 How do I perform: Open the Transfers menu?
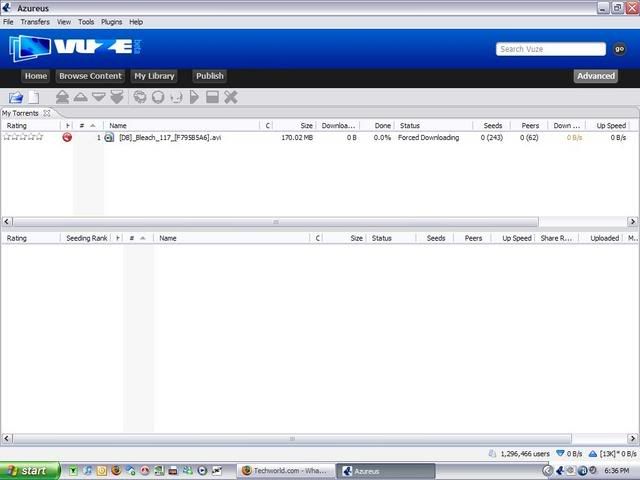pyautogui.click(x=35, y=21)
